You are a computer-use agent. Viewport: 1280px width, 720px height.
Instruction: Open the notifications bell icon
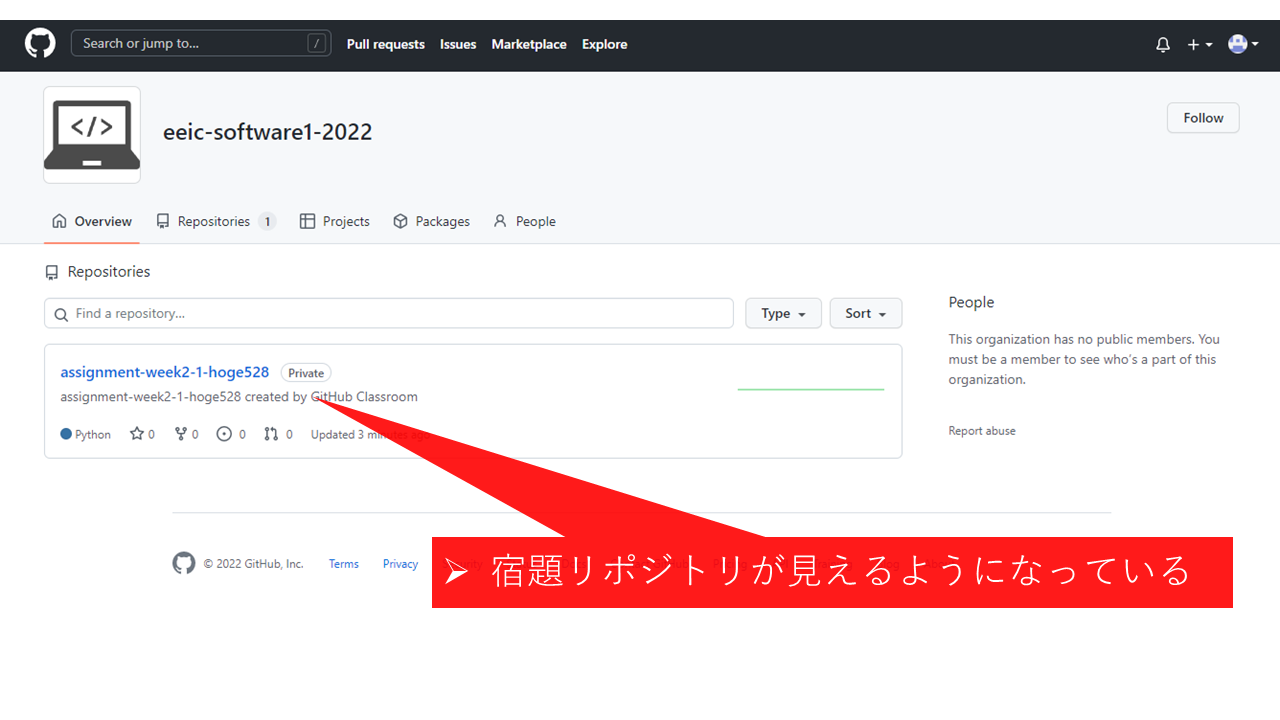coord(1162,44)
